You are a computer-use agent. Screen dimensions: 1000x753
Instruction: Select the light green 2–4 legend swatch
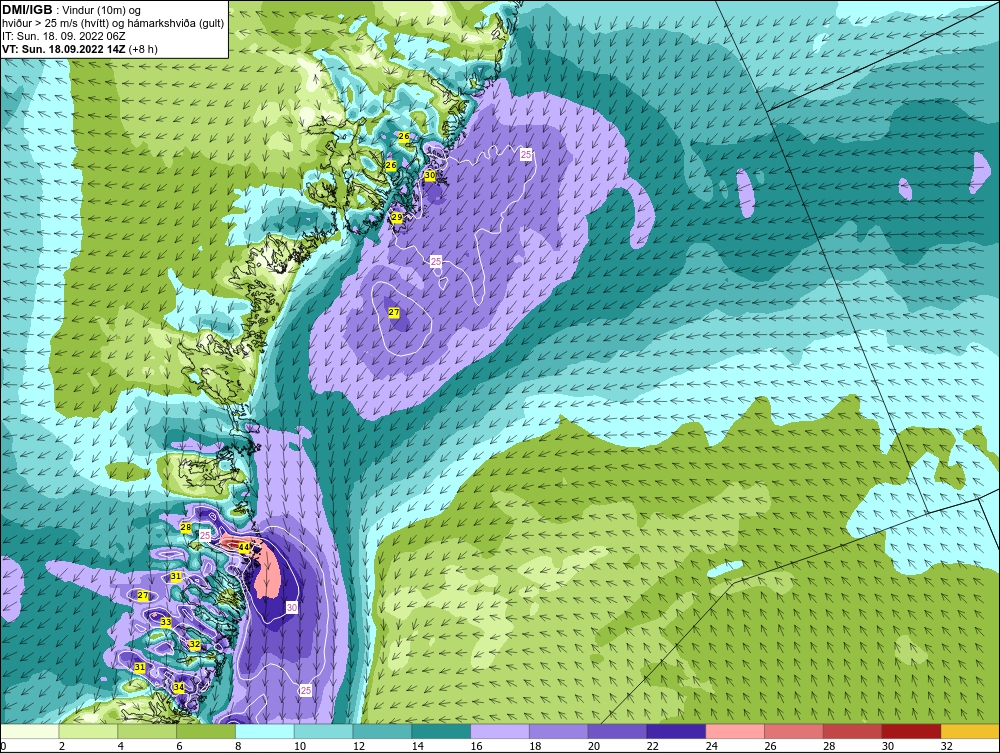point(88,731)
